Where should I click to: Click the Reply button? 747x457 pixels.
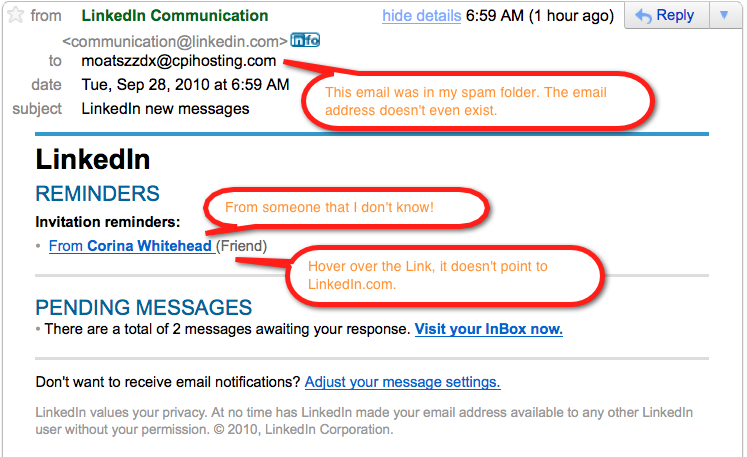coord(666,15)
